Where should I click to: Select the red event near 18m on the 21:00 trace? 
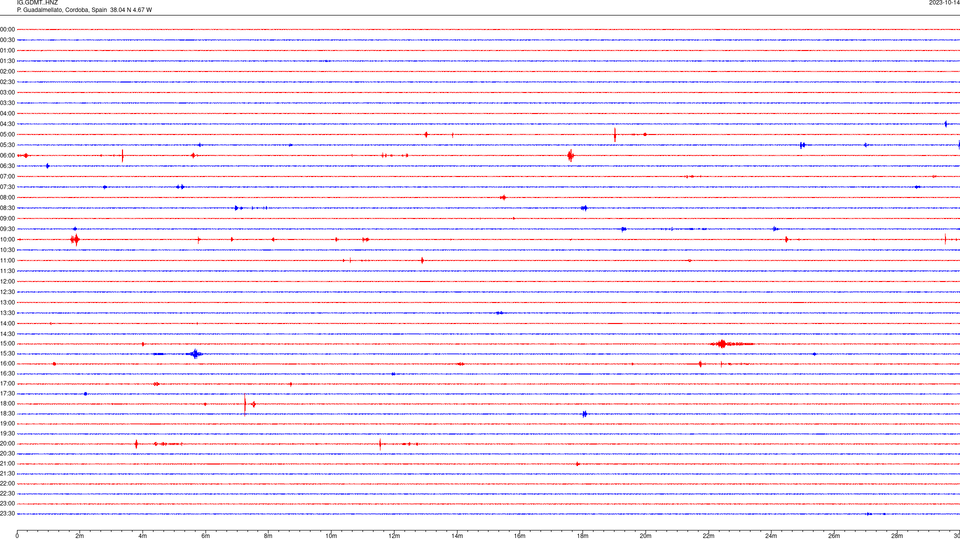[577, 464]
